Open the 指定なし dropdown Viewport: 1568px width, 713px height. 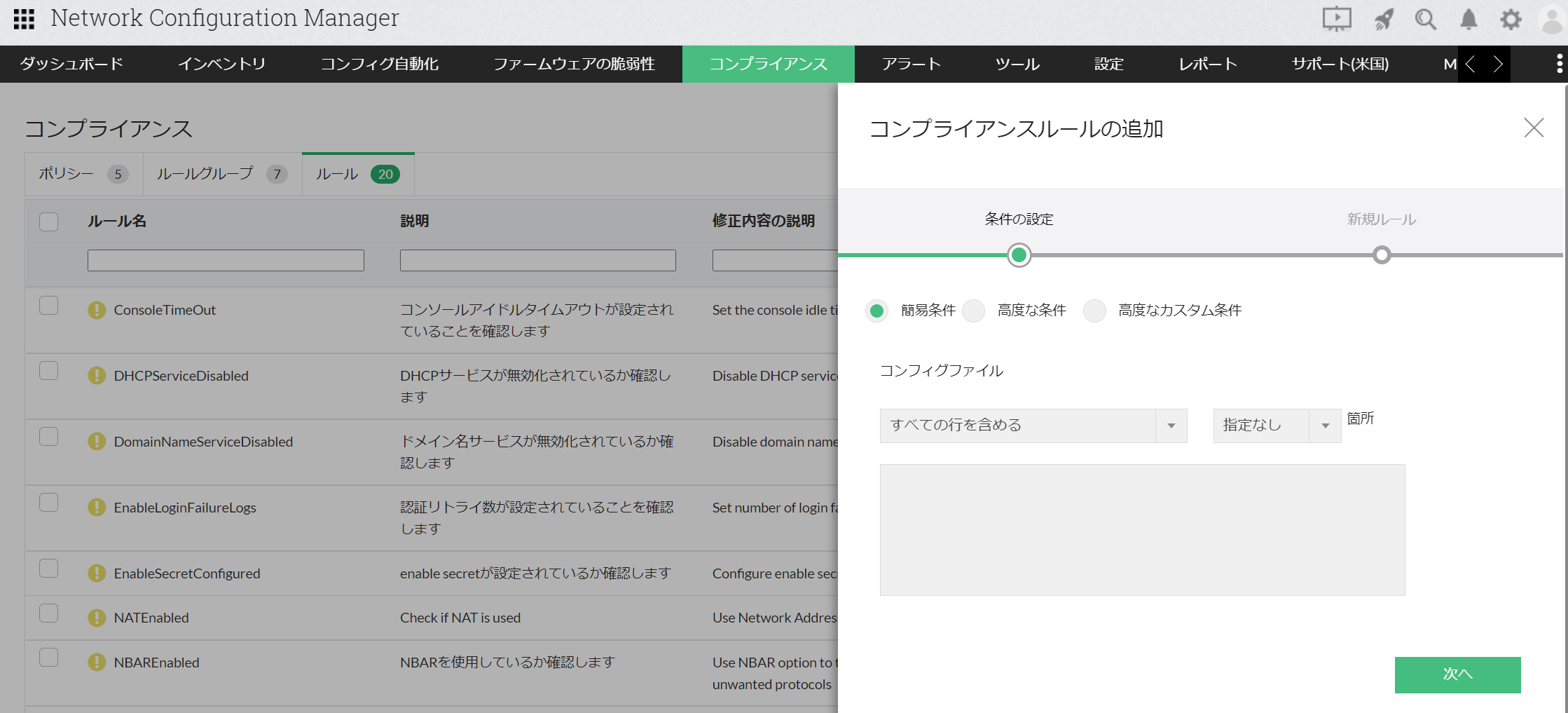[1276, 426]
